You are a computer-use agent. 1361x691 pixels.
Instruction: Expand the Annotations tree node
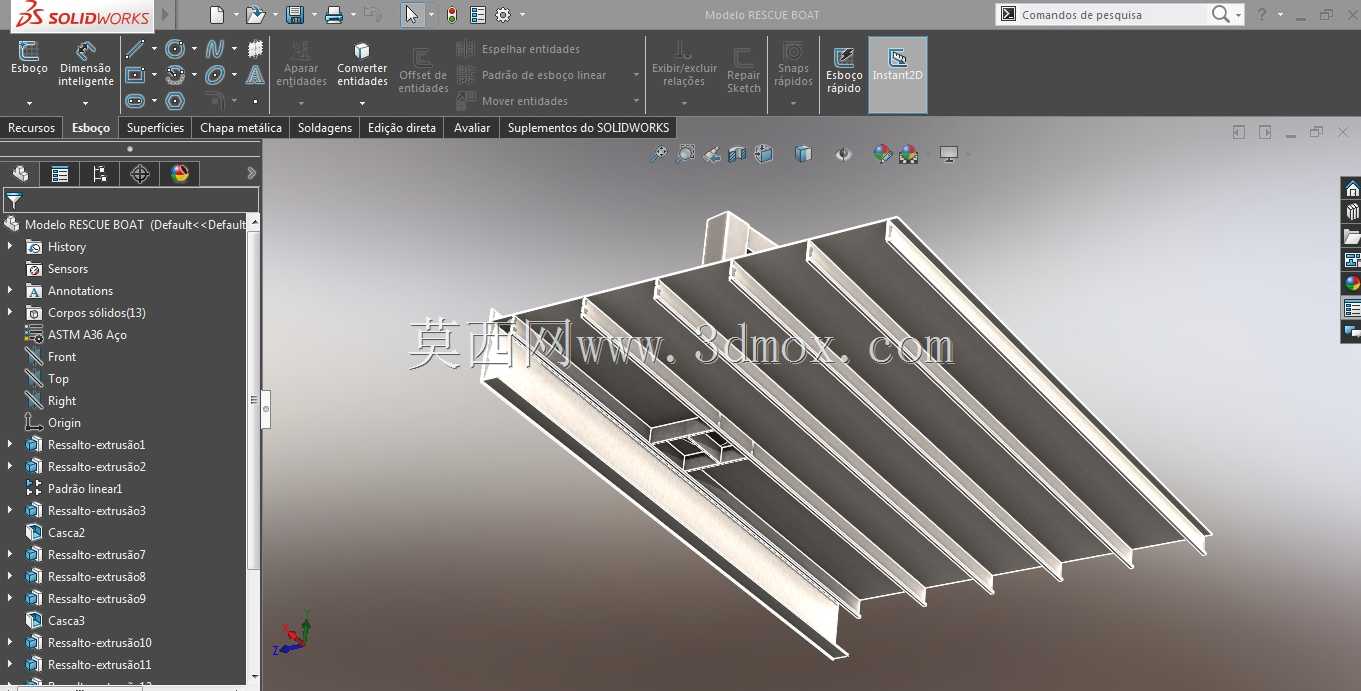coord(10,290)
